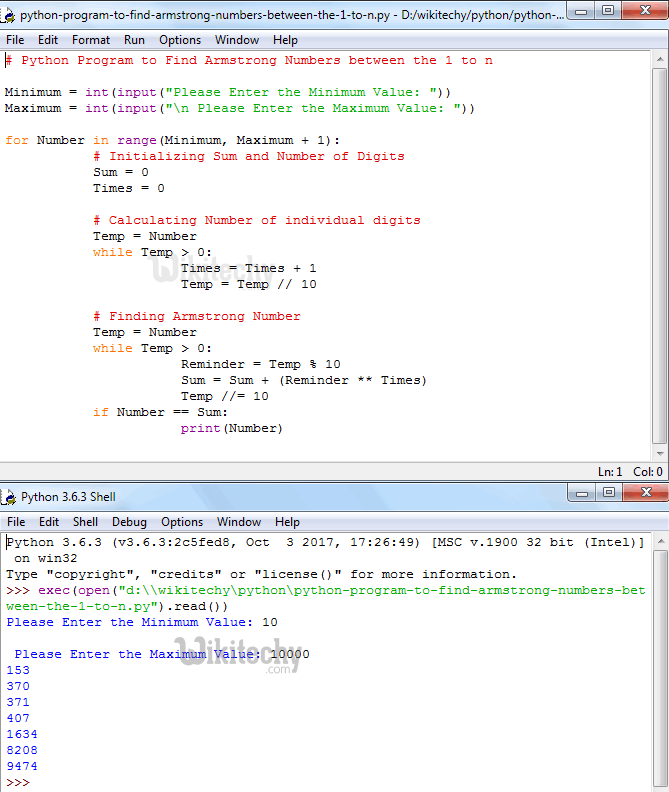Click the editor window's Python file icon
The height and width of the screenshot is (792, 669).
pyautogui.click(x=10, y=15)
